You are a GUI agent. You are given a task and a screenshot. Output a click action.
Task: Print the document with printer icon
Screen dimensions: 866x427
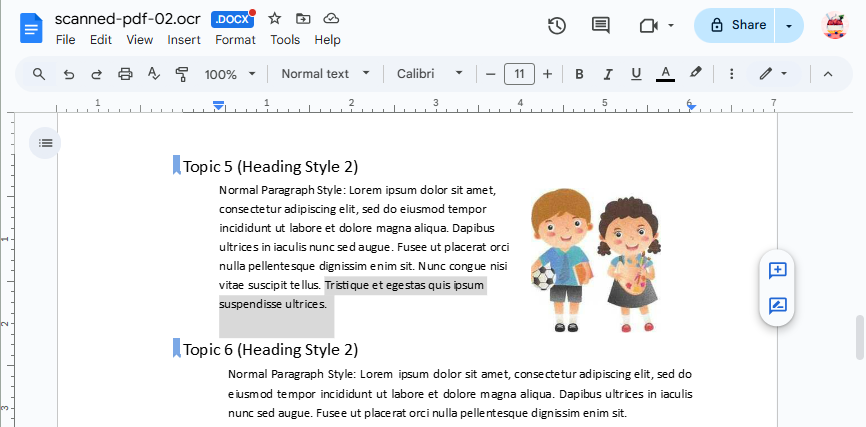(125, 74)
